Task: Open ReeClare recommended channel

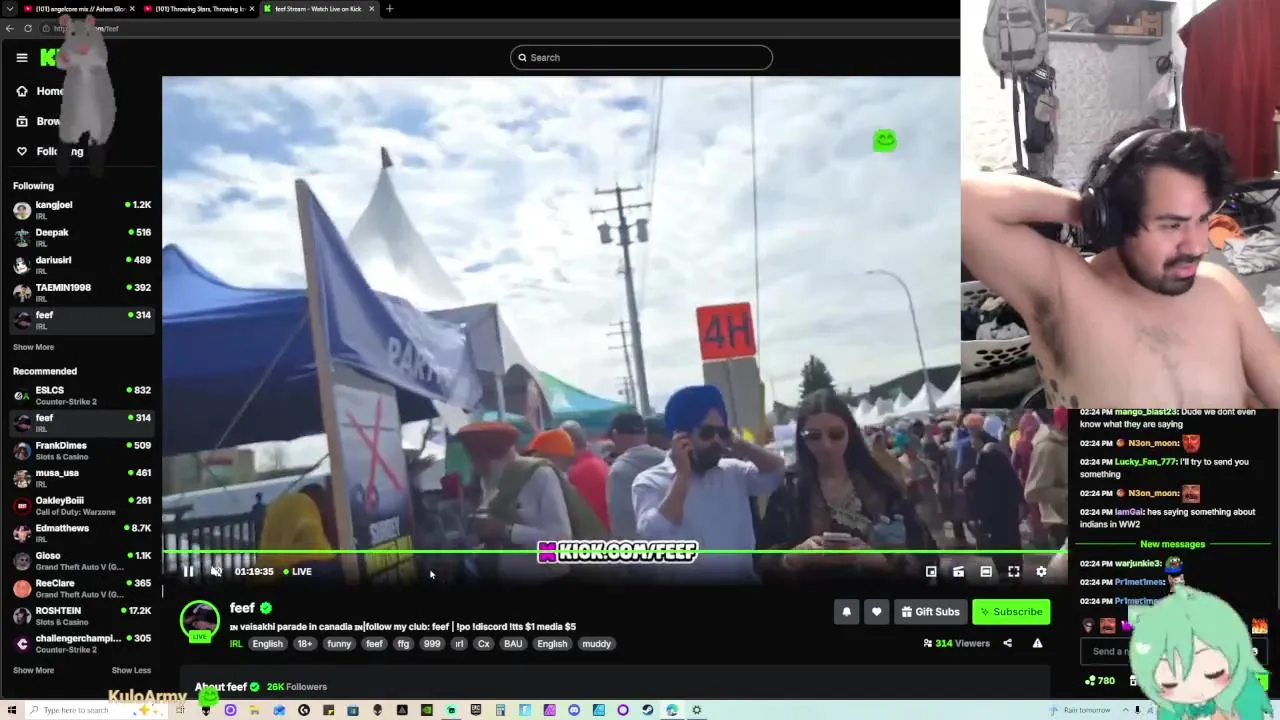Action: pyautogui.click(x=81, y=587)
